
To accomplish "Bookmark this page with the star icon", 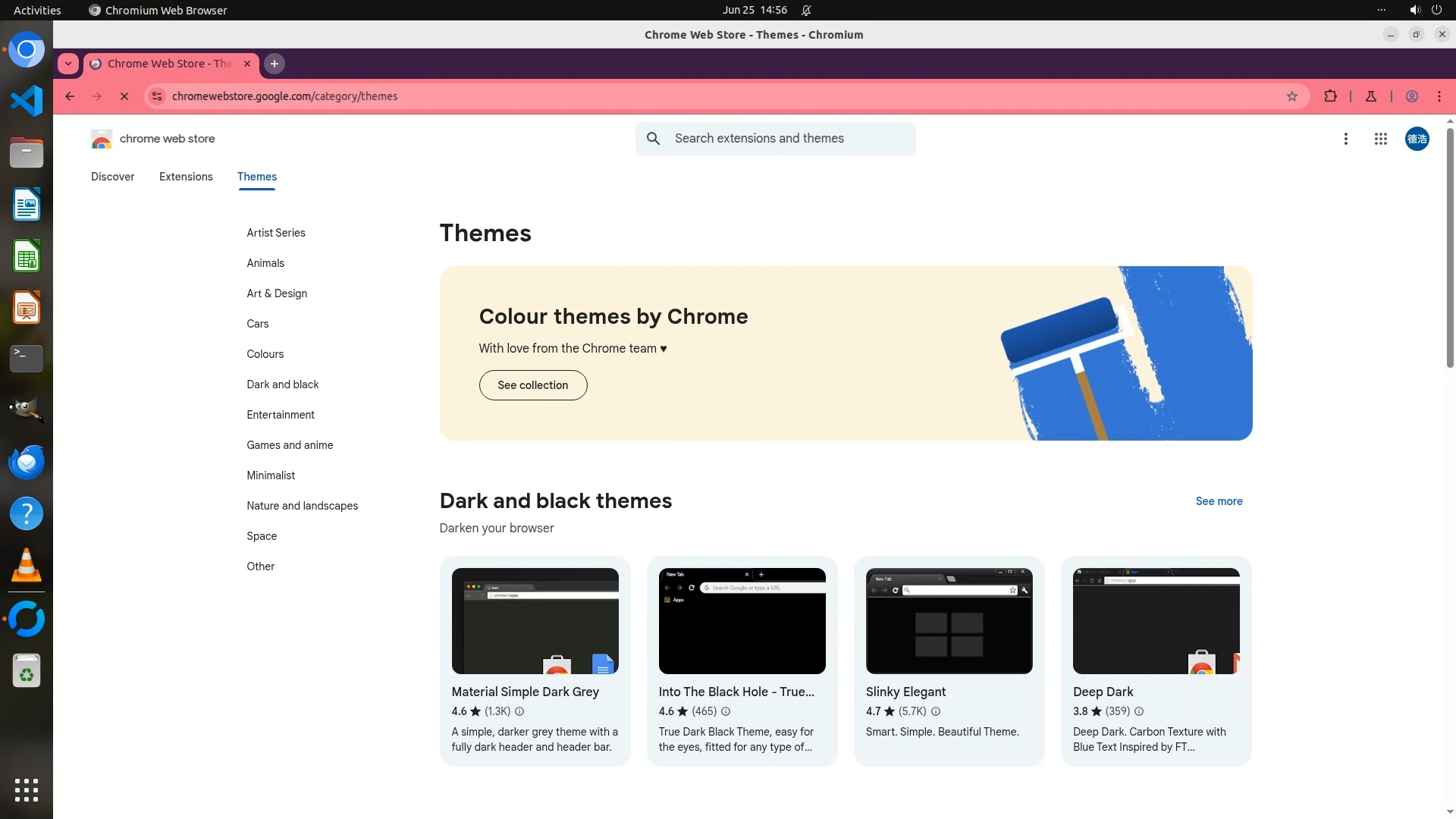I will click(x=1292, y=96).
